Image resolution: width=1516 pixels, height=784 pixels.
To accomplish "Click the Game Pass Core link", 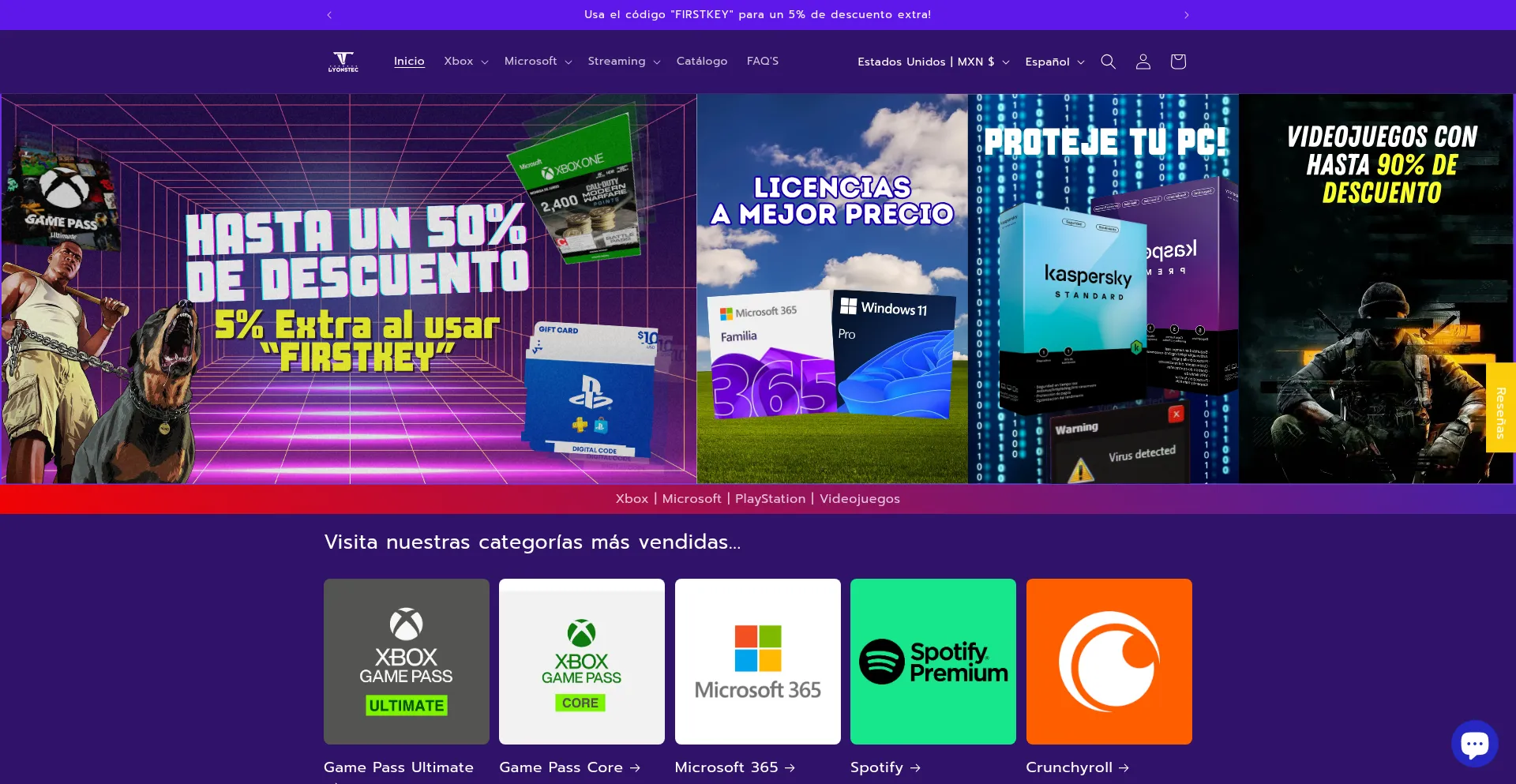I will pyautogui.click(x=569, y=767).
